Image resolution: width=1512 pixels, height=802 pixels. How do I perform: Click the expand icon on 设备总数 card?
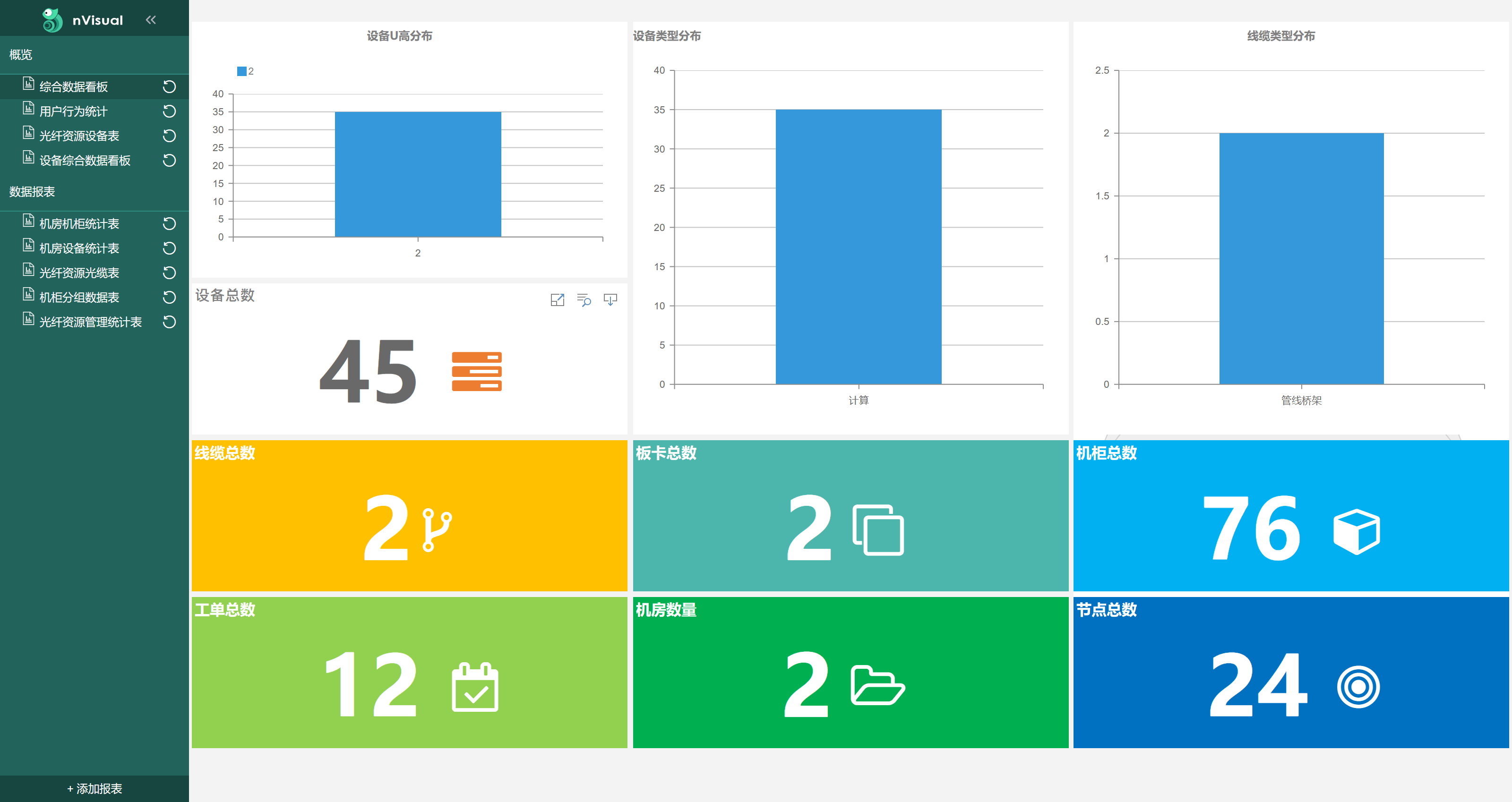(557, 300)
